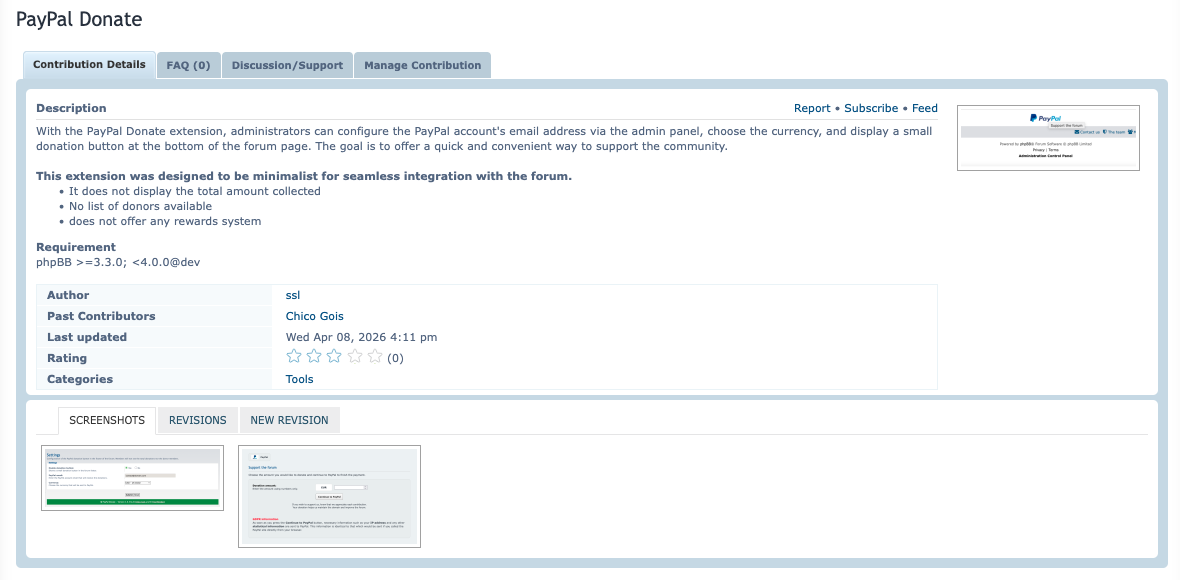Switch to the Contribution Details tab
Viewport: 1180px width, 580px height.
click(x=89, y=65)
